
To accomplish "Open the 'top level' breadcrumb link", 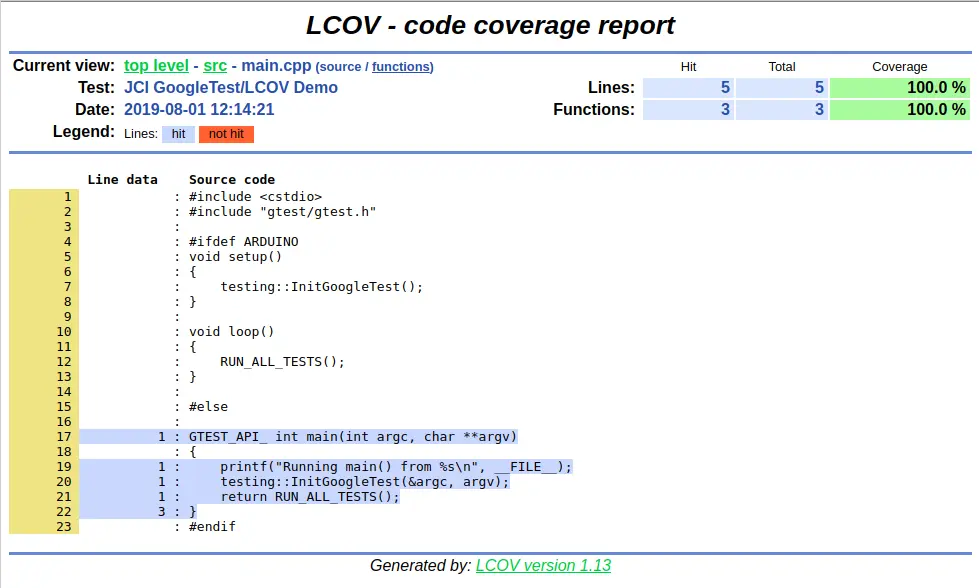I will [156, 66].
